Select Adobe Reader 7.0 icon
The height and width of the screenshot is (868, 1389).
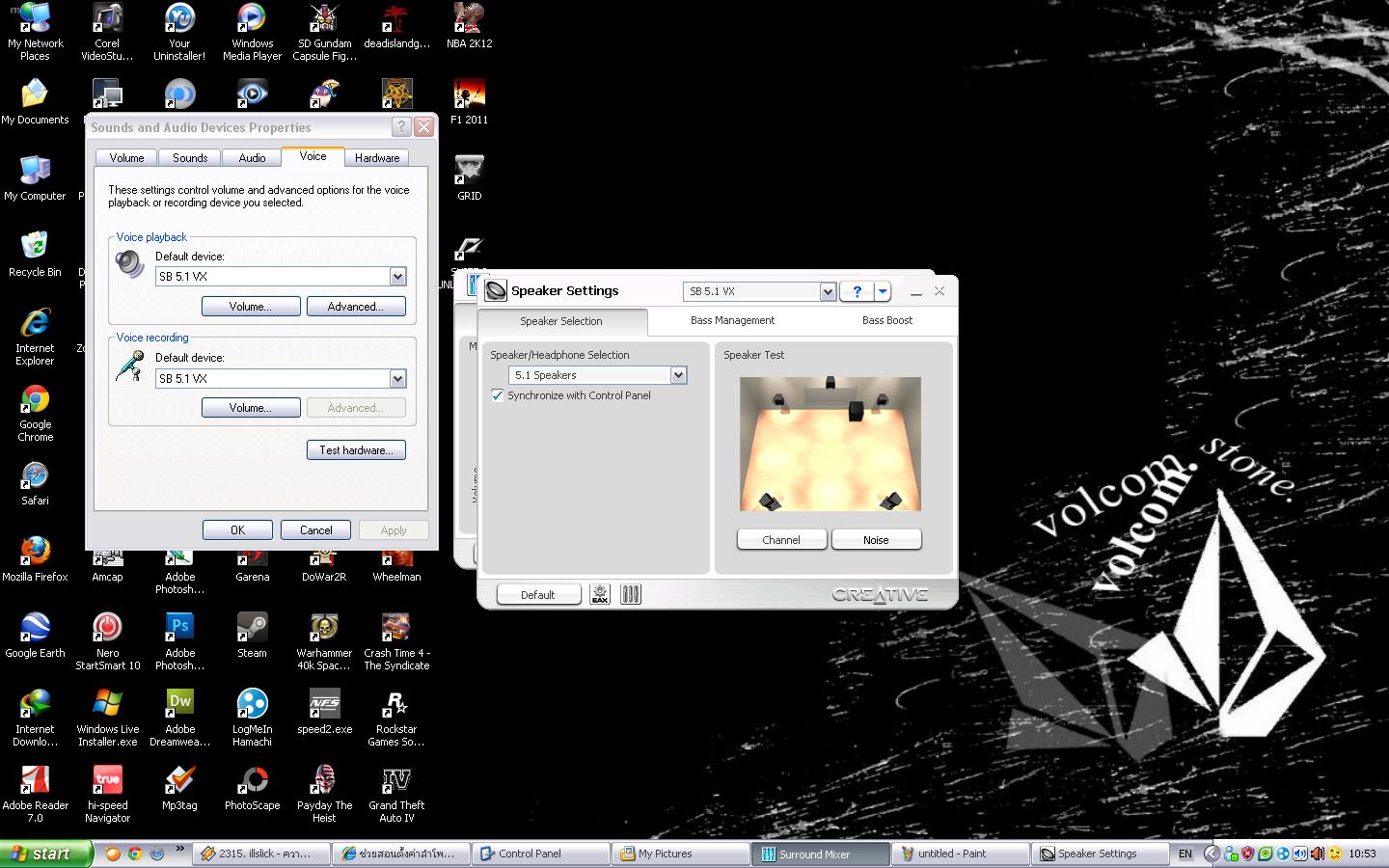[x=36, y=794]
